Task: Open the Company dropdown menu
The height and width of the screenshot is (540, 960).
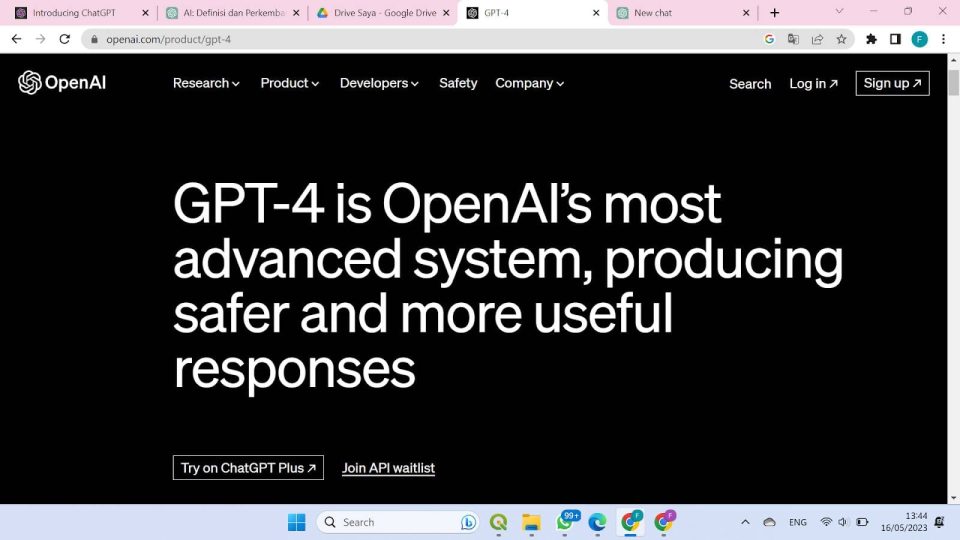Action: point(529,83)
